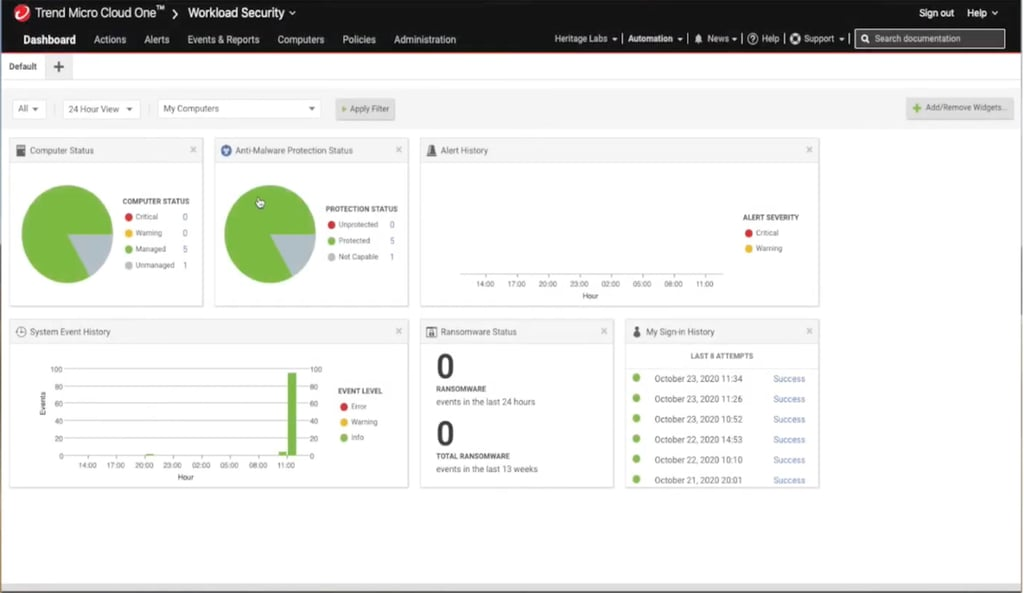Open the News dropdown arrow

[x=734, y=39]
